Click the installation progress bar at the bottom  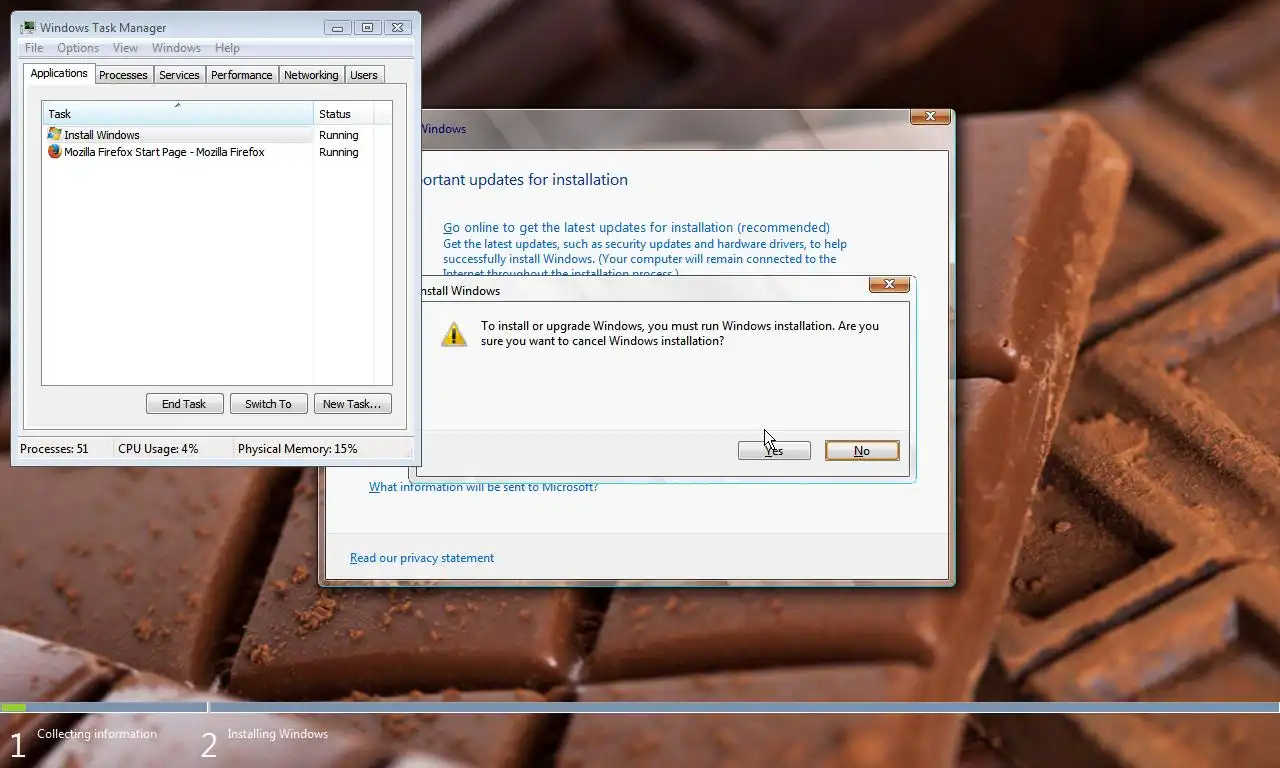pos(640,707)
